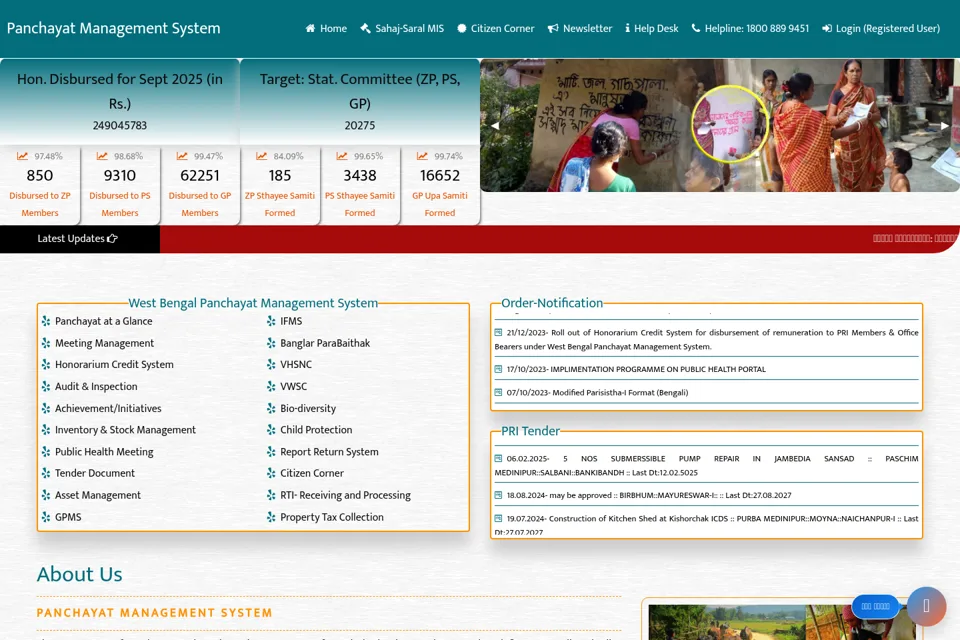Go to Citizen Corner in top navigation

click(495, 28)
